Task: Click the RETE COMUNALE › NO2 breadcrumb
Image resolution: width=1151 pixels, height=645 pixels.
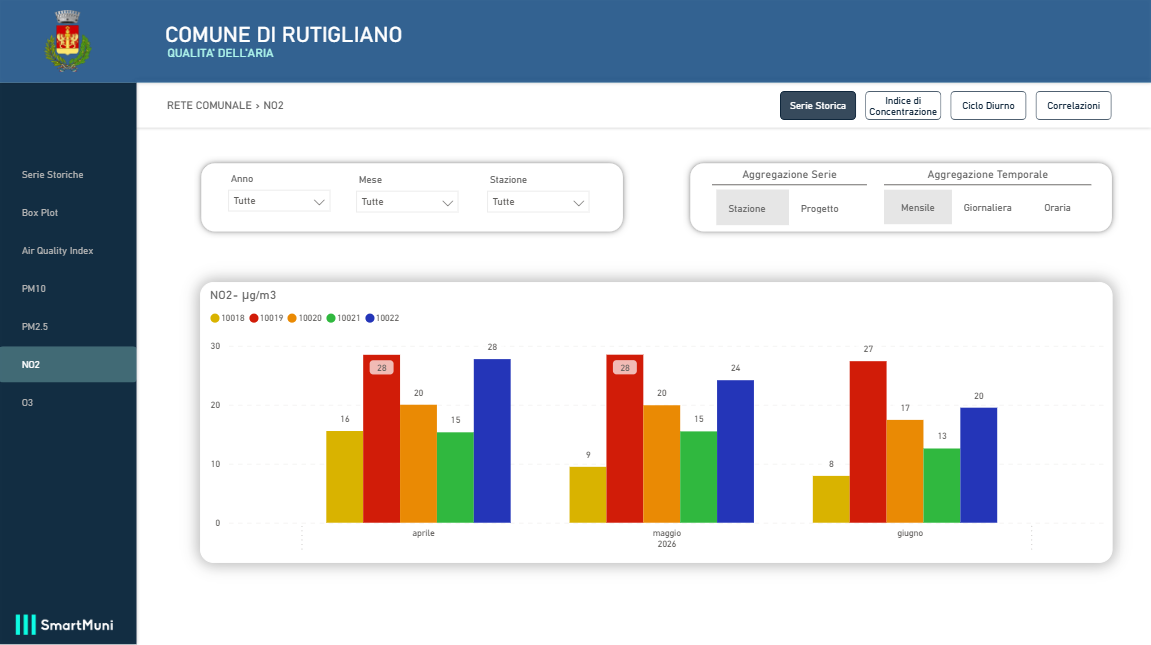Action: [x=225, y=106]
